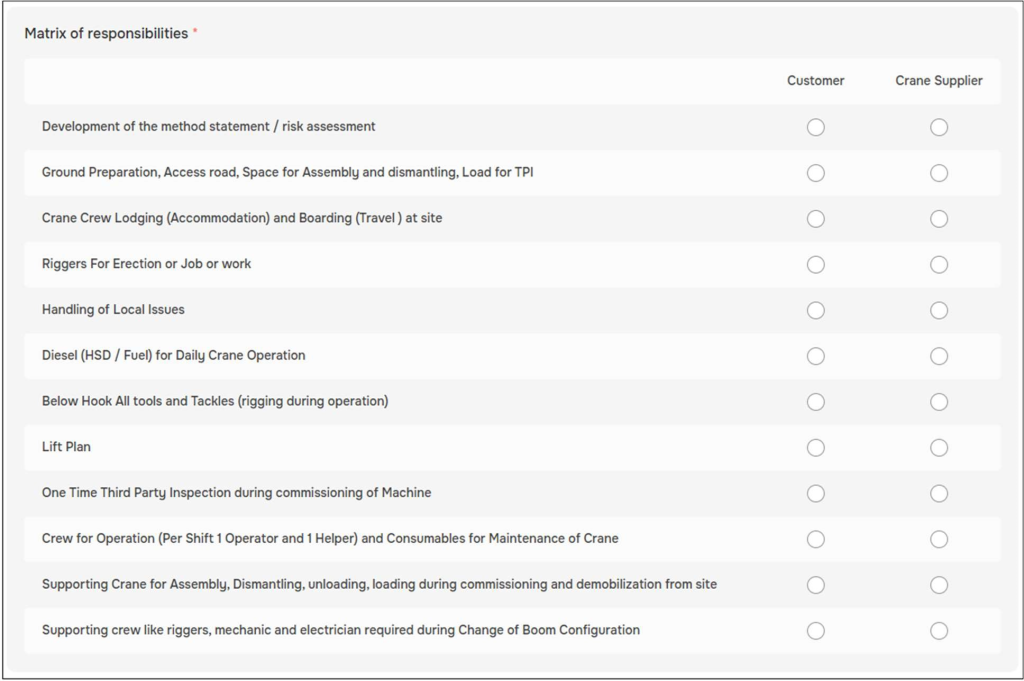Choose Customer for Ground Preparation, Access road
1024x681 pixels.
816,173
